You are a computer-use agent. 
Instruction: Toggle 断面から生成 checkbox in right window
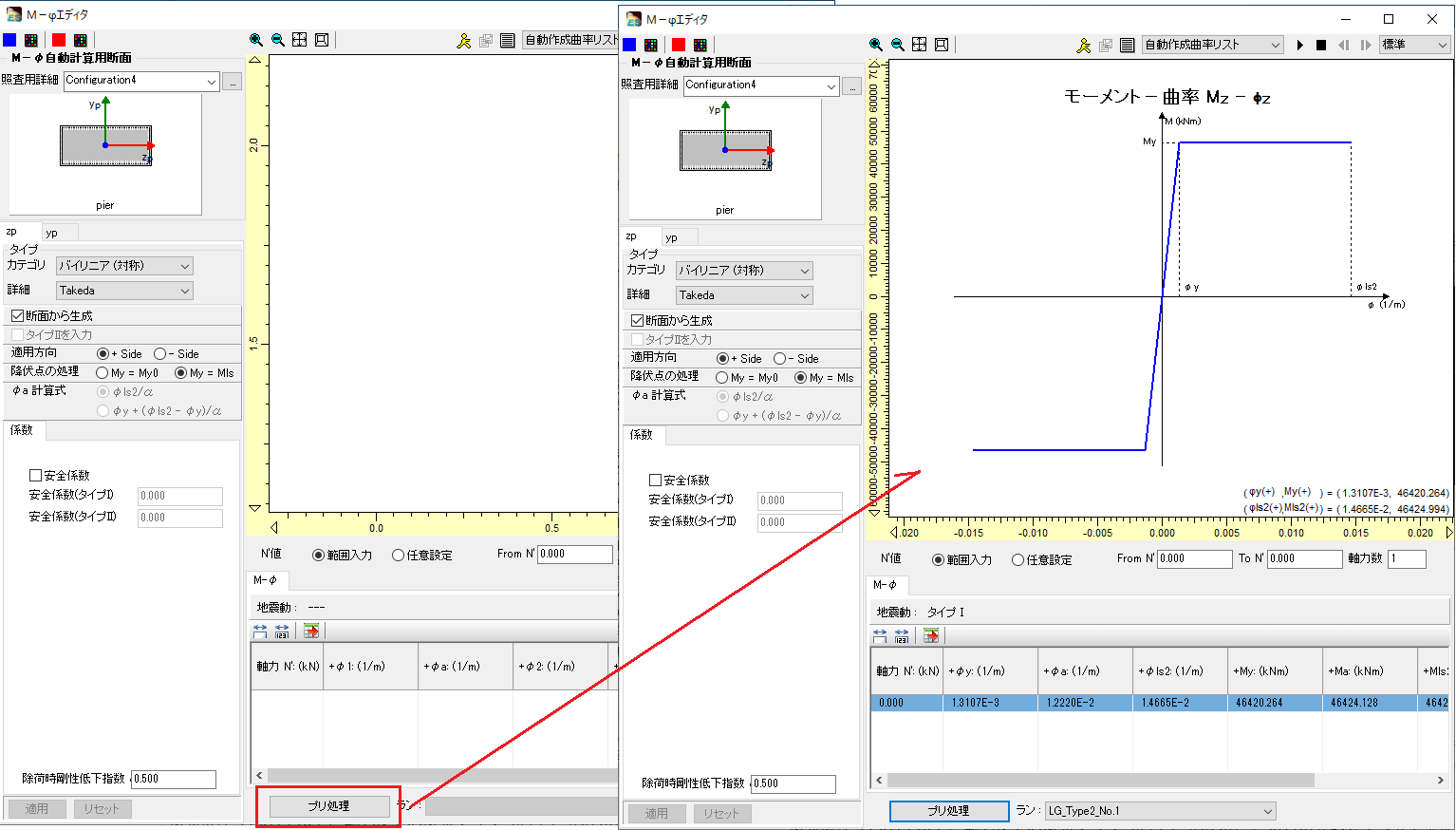[x=638, y=320]
